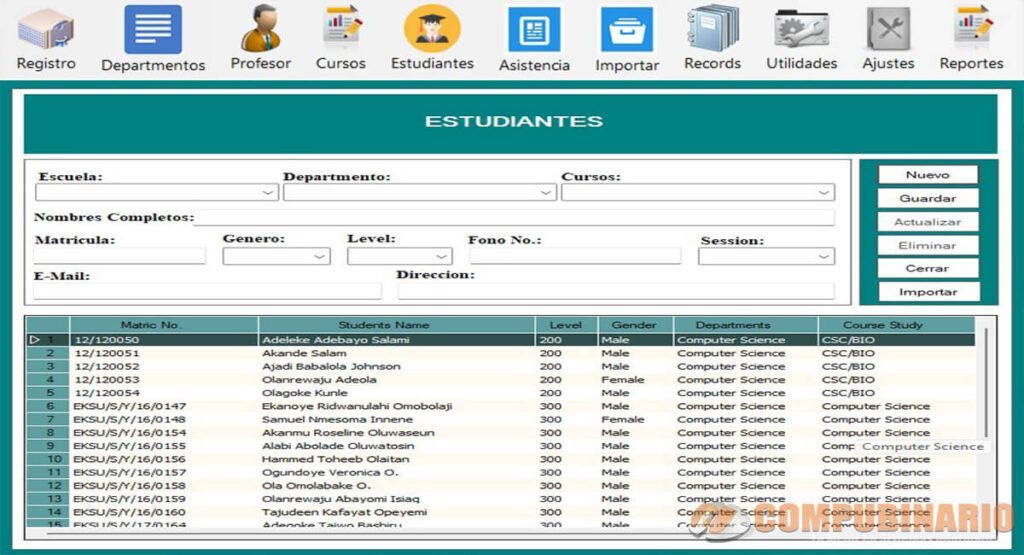
Task: Click the Eliminar button
Action: click(x=928, y=246)
